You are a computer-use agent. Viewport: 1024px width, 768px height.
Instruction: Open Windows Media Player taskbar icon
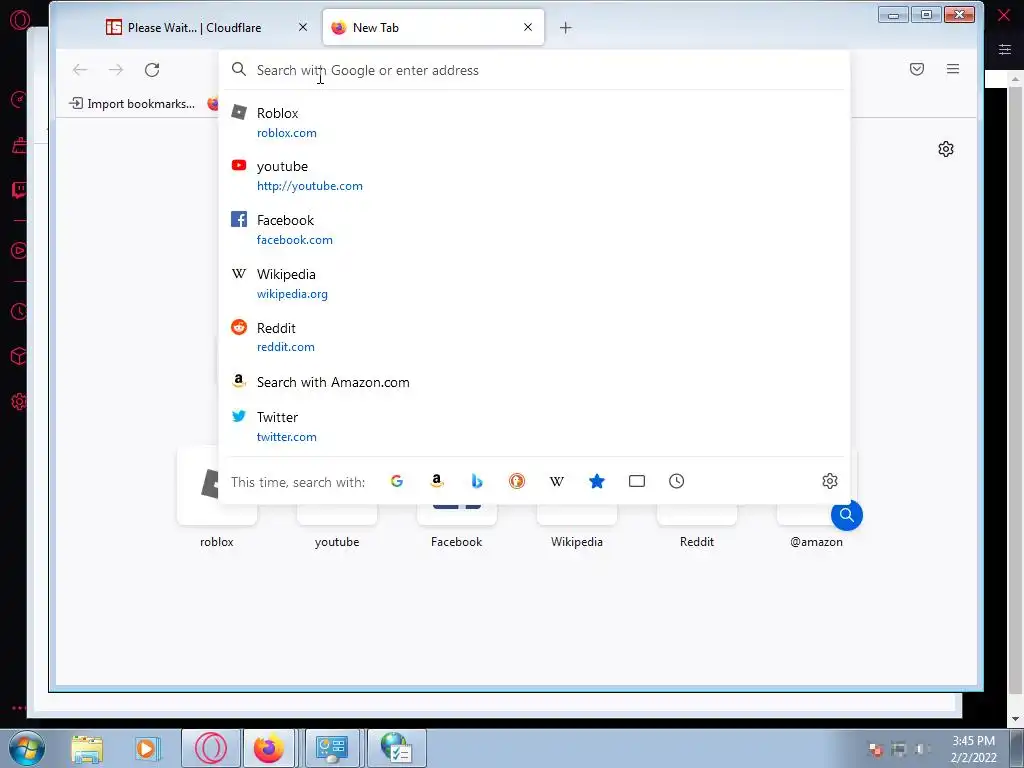click(x=148, y=748)
